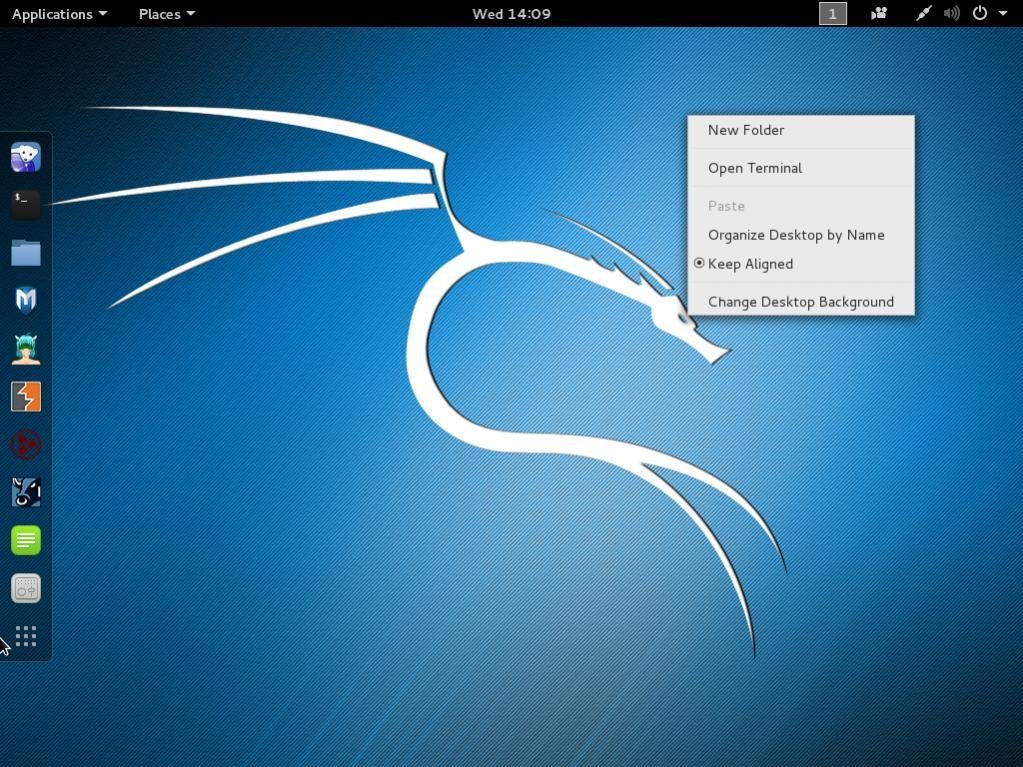Launch BeEF framework icon in dock
This screenshot has height=767, width=1023.
26,492
